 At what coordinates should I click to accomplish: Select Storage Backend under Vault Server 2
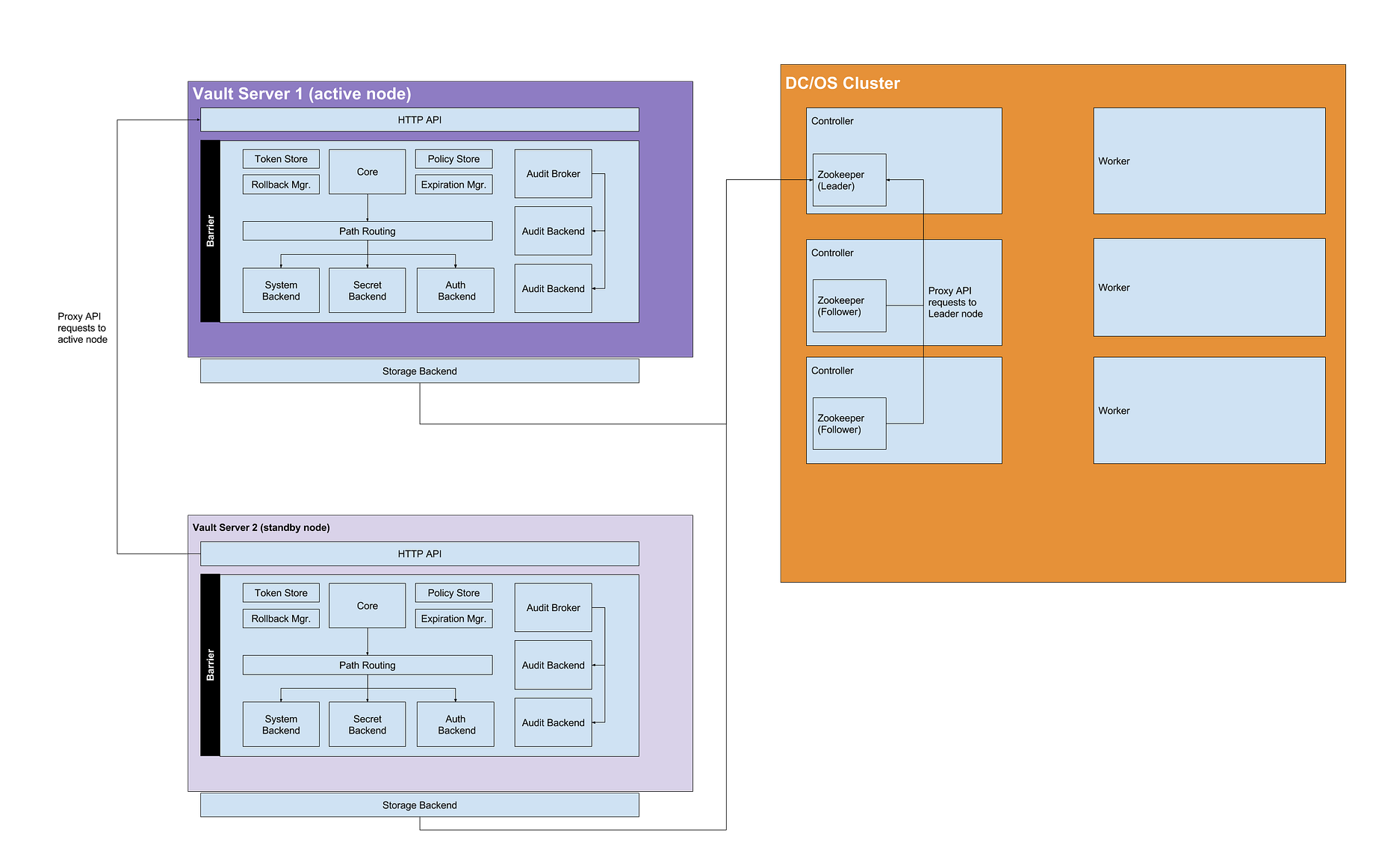[420, 805]
